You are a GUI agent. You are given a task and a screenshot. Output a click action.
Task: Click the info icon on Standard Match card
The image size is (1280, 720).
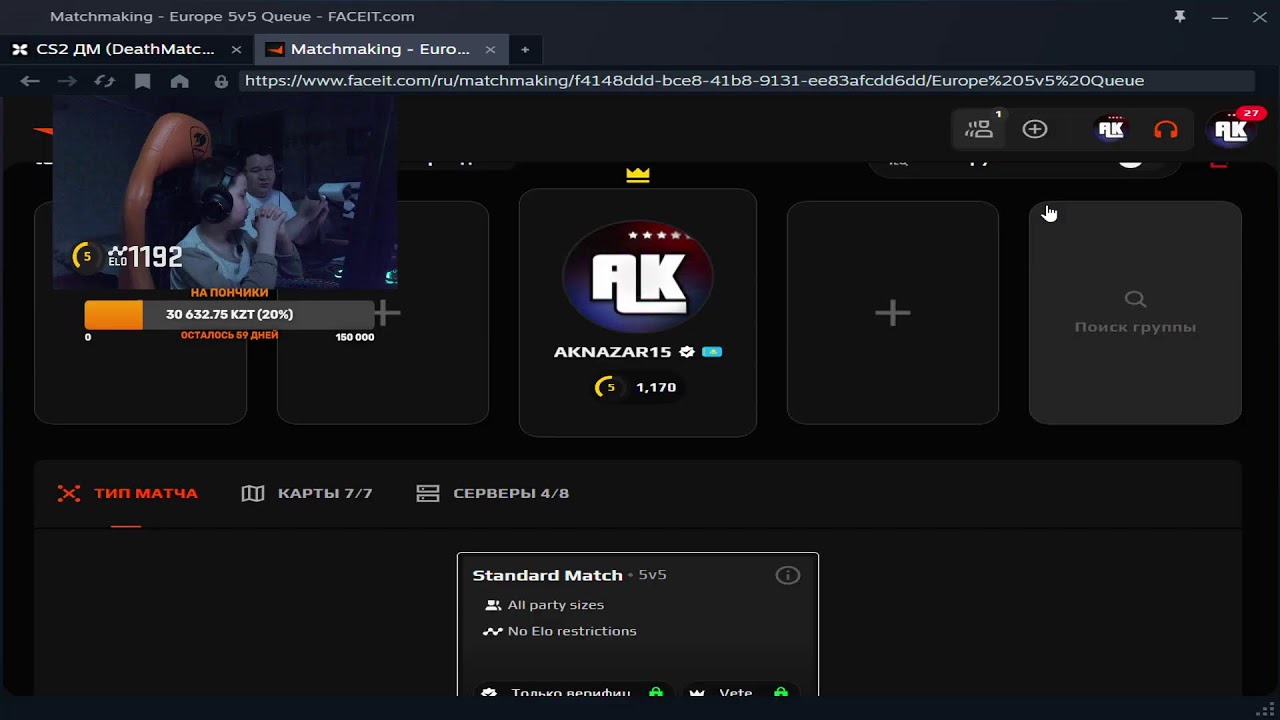[x=788, y=575]
